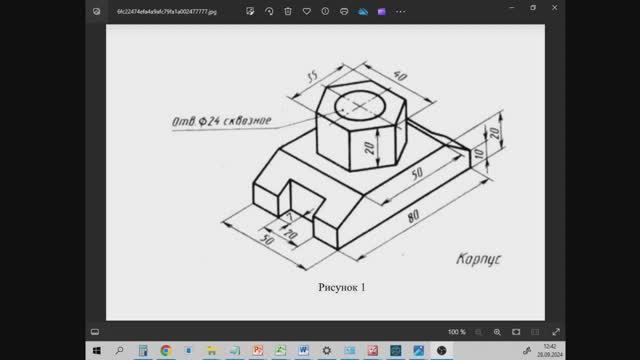Click the purple Clipchamp icon

click(x=382, y=11)
